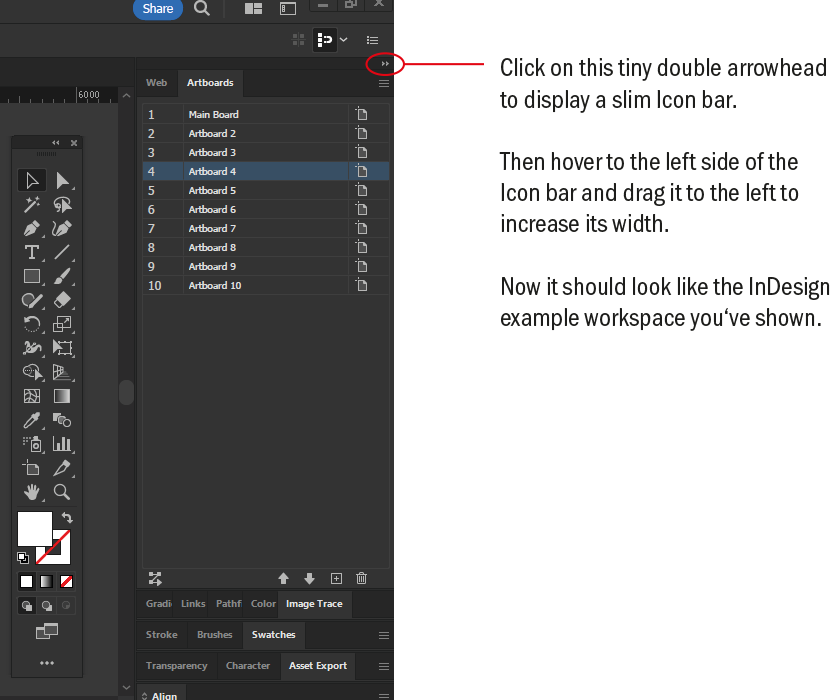Viewport: 834px width, 700px height.
Task: Click the circled double arrowhead to collapse panel
Action: 384,62
